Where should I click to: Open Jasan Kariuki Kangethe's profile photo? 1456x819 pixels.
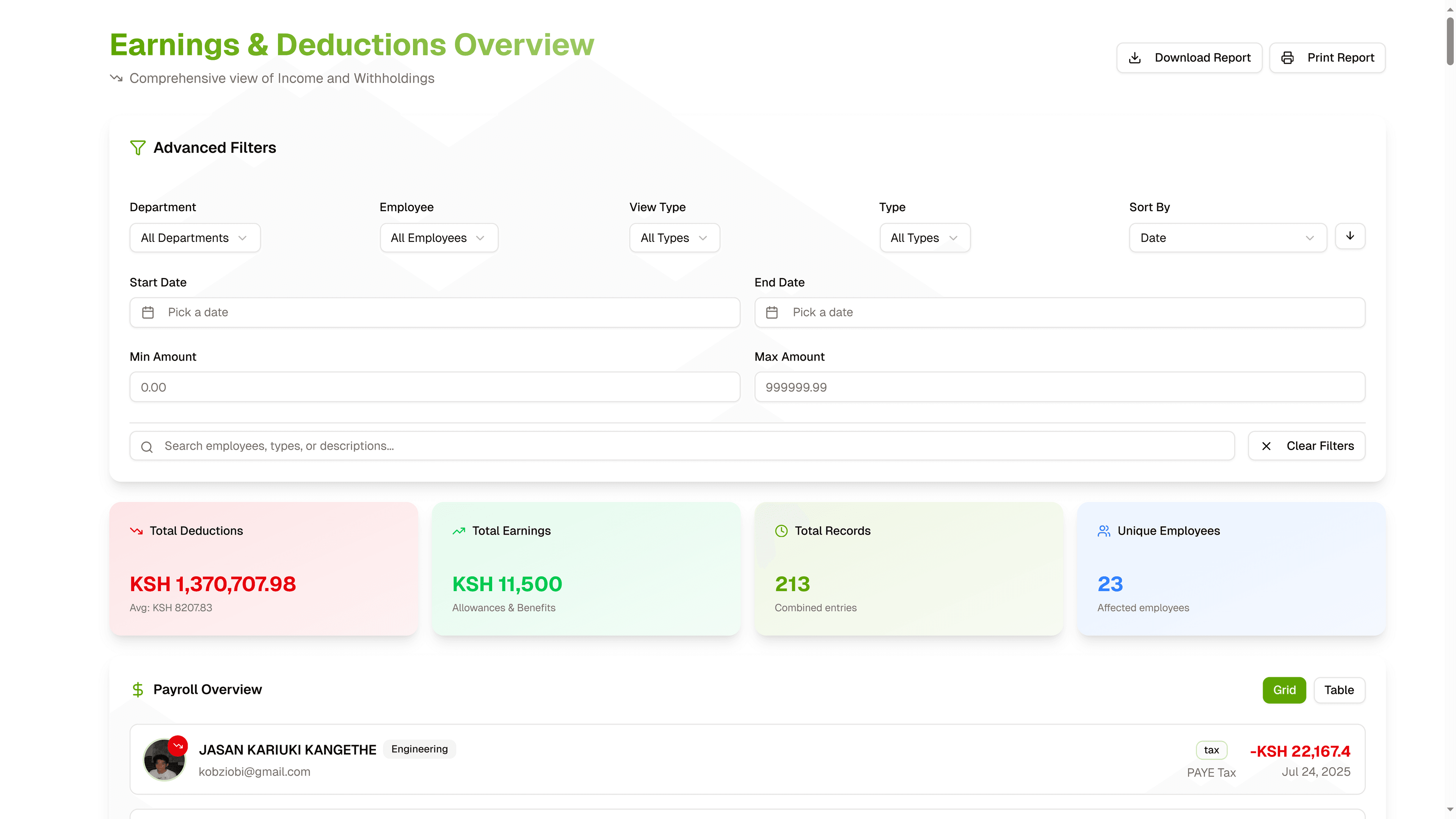pos(164,760)
